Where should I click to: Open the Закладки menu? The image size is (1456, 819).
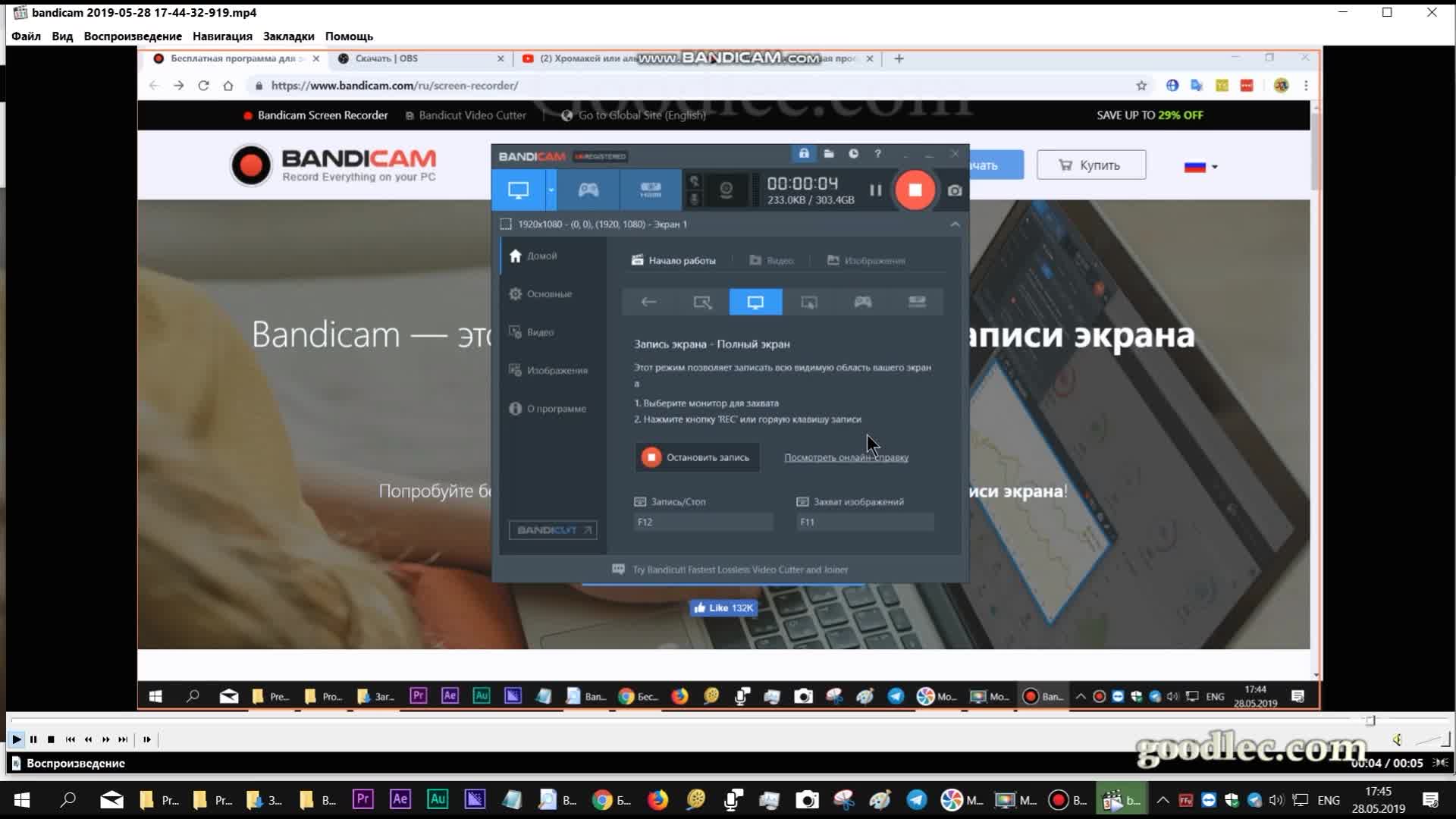tap(288, 36)
